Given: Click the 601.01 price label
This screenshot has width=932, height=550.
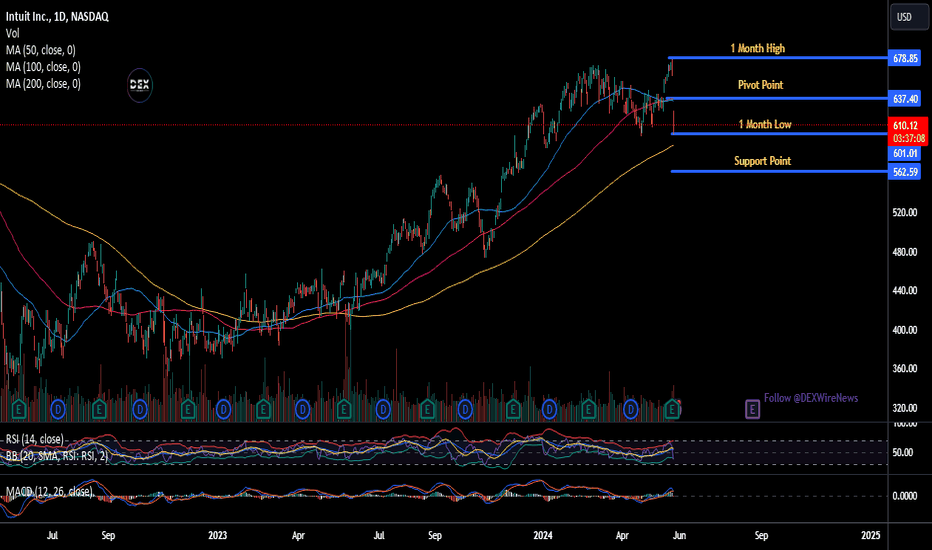Looking at the screenshot, I should (x=905, y=153).
